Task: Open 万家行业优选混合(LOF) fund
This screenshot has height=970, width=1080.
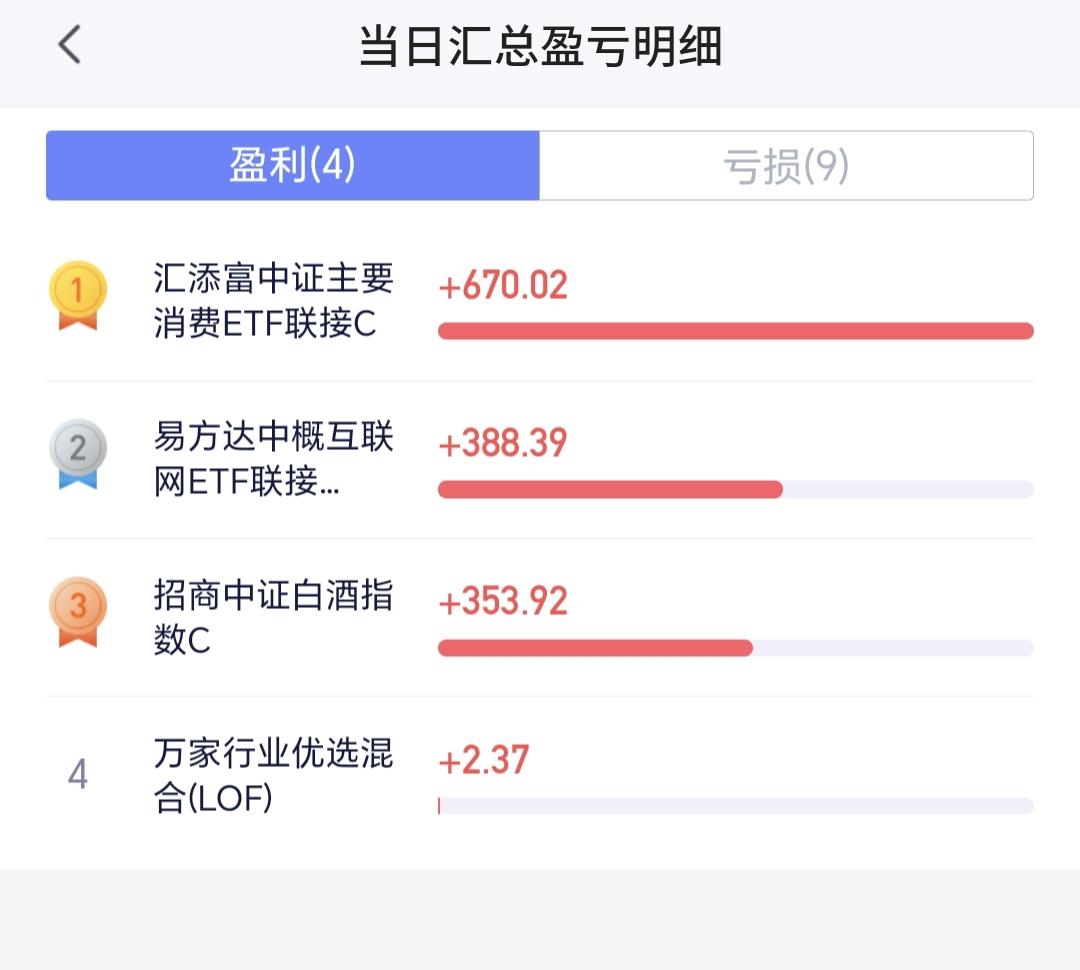Action: (273, 775)
